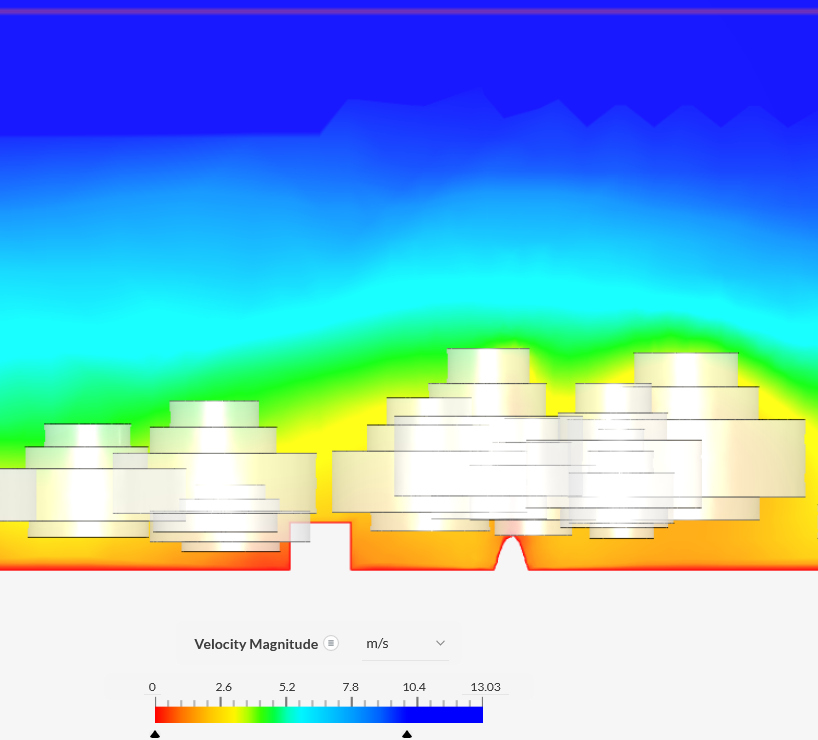This screenshot has height=740, width=818.
Task: Click the m/s unit text
Action: (378, 643)
